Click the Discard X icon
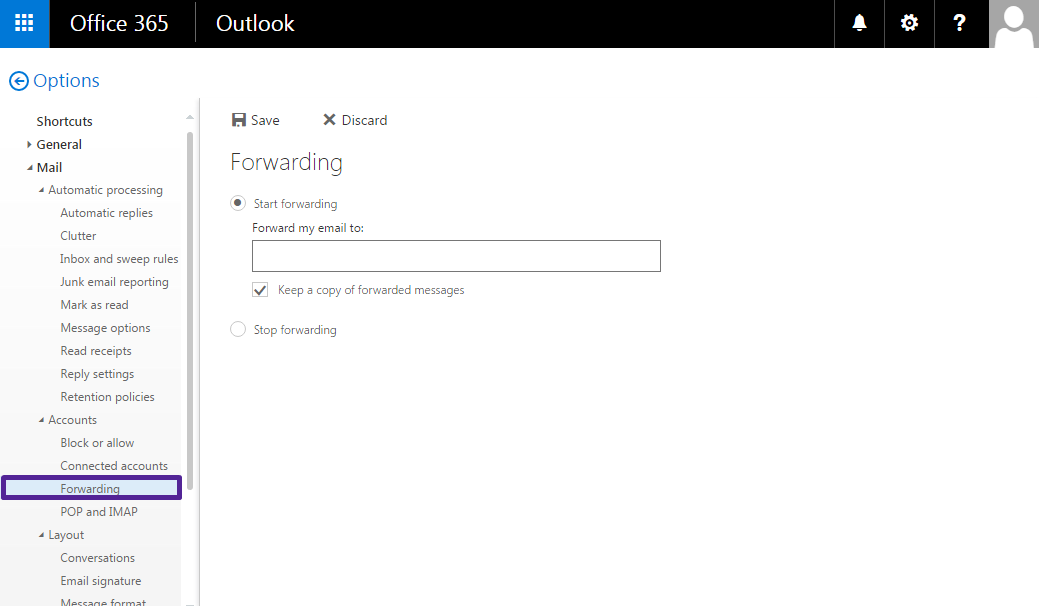The width and height of the screenshot is (1039, 606). pyautogui.click(x=329, y=120)
